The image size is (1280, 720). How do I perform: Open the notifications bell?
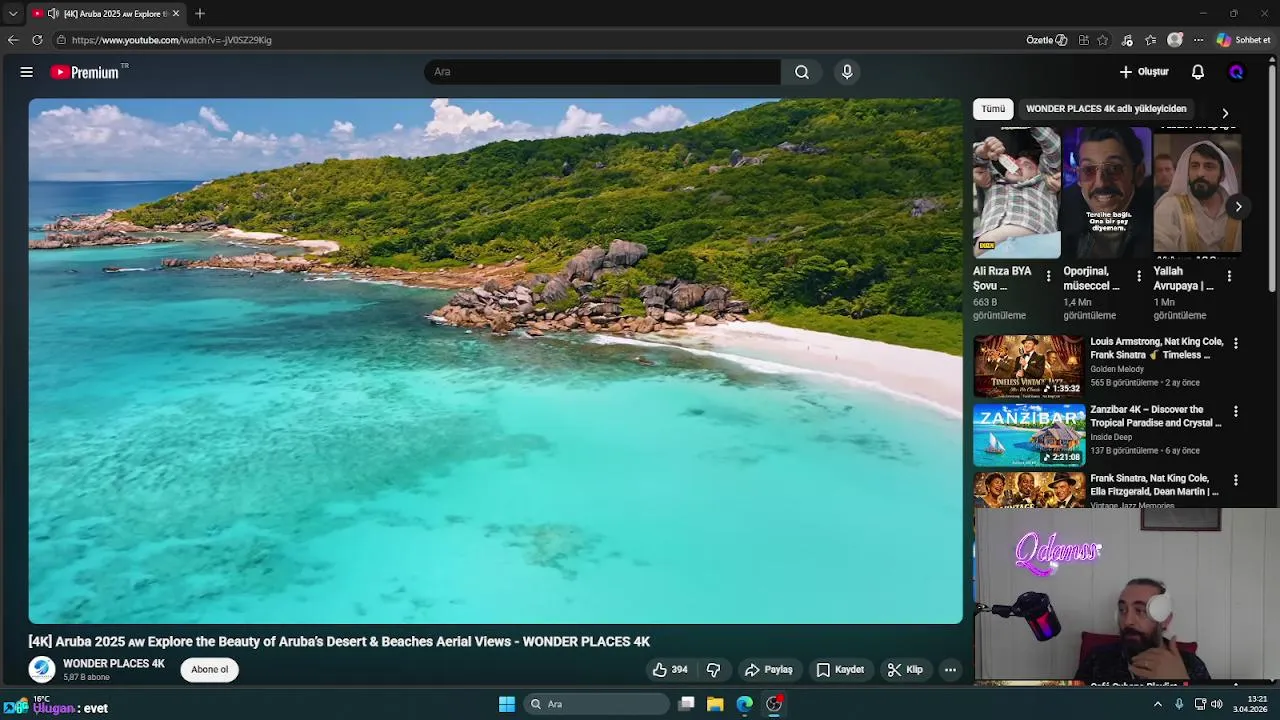point(1198,72)
